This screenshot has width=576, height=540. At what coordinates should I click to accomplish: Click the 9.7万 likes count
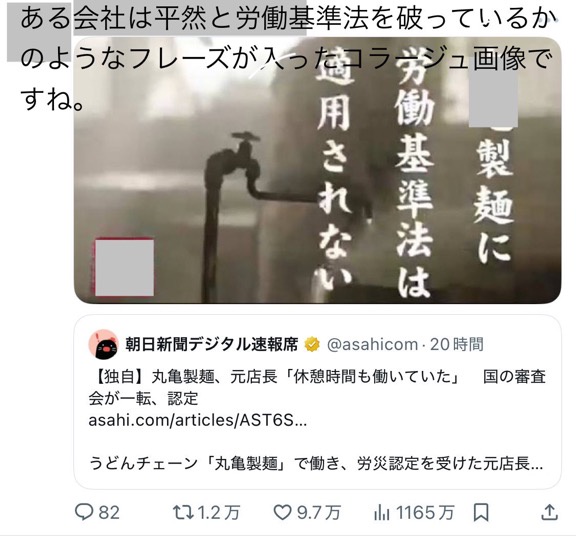pyautogui.click(x=319, y=512)
